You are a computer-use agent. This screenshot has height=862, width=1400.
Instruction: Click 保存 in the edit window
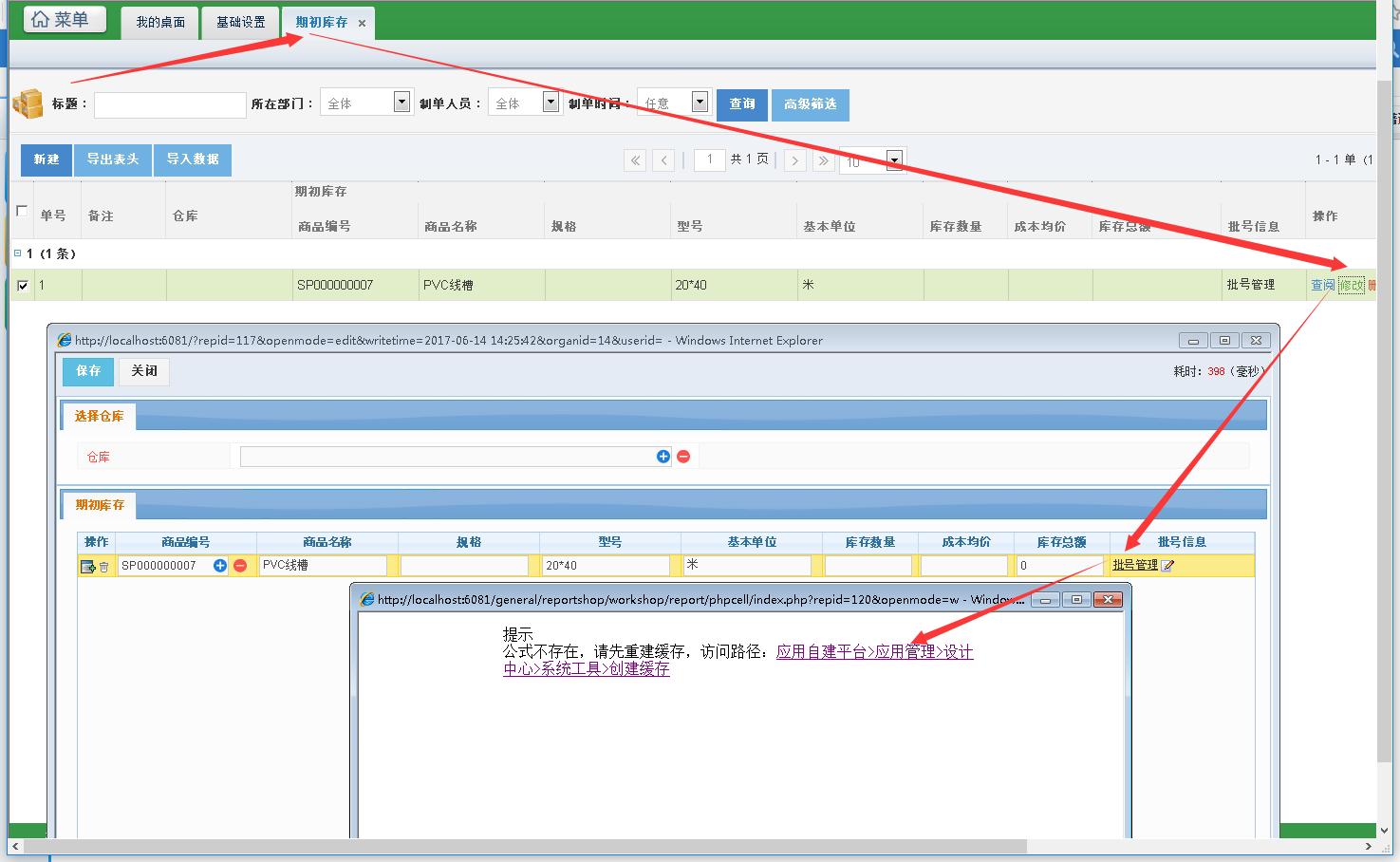88,371
